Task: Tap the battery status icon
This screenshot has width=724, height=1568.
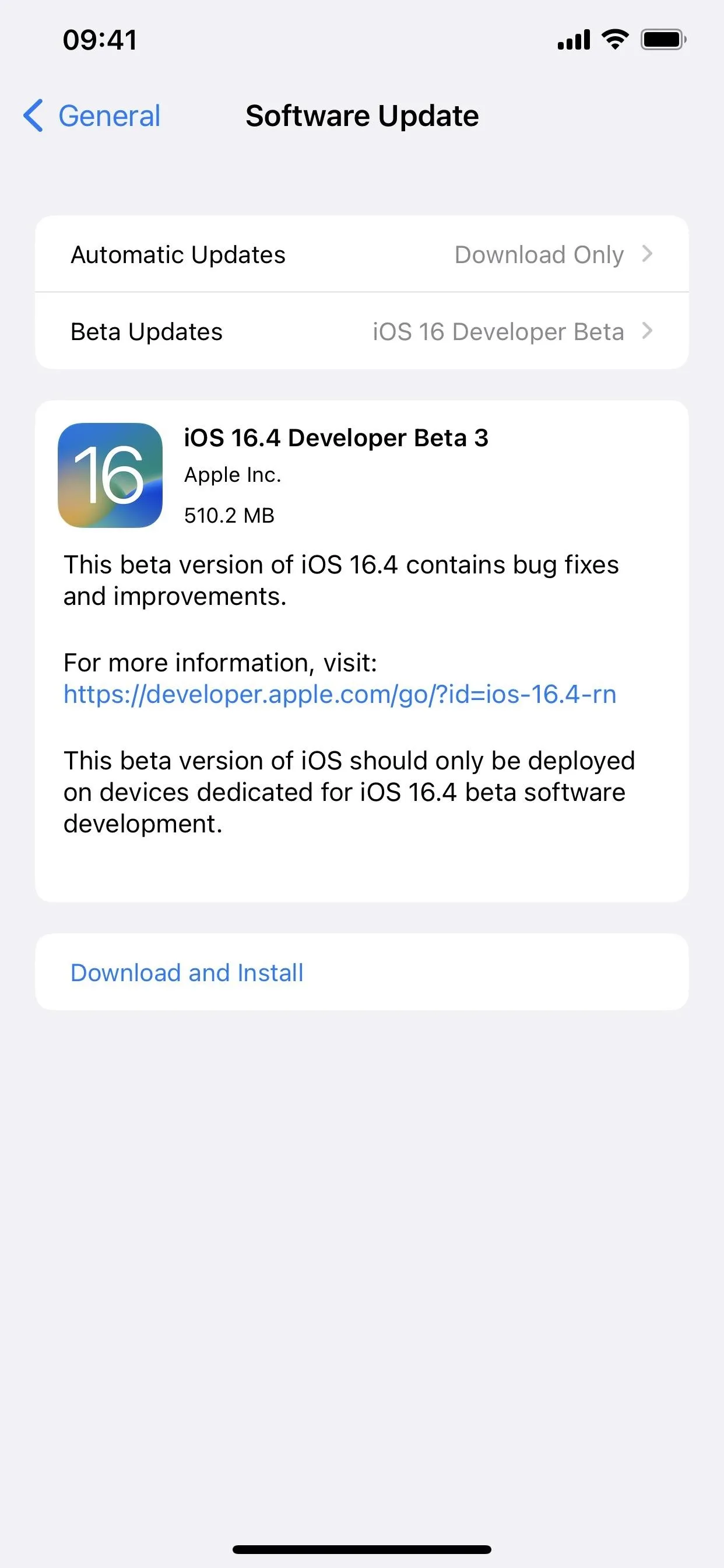Action: pyautogui.click(x=663, y=40)
